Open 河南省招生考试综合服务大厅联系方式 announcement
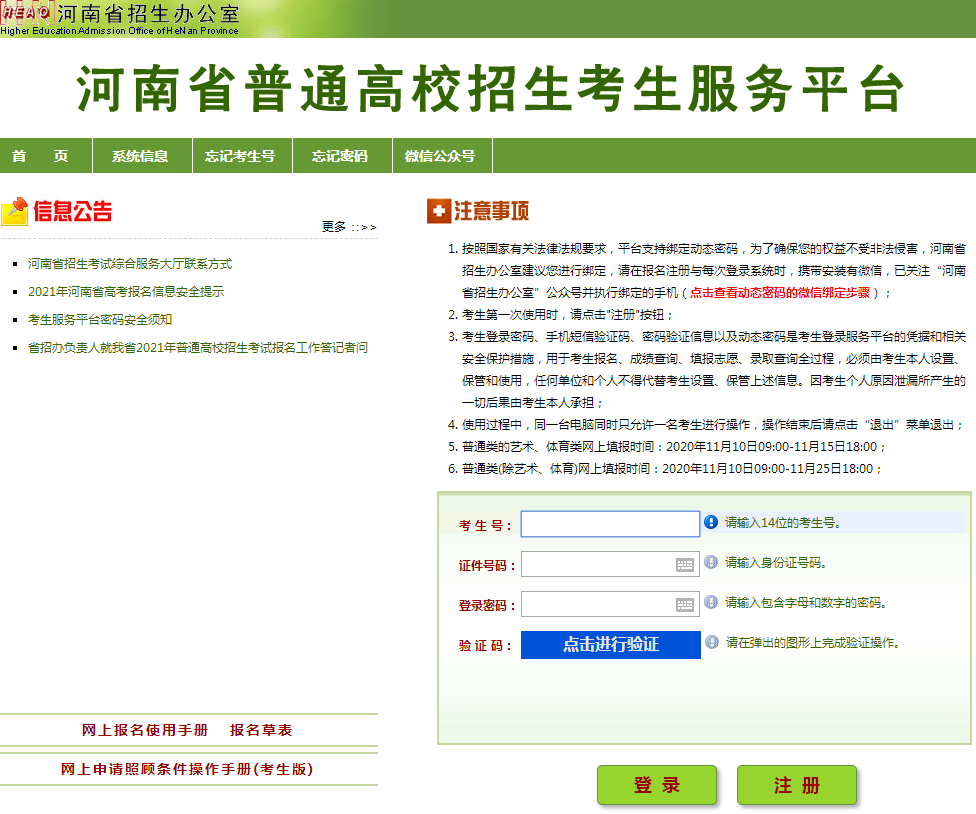This screenshot has width=976, height=814. [x=129, y=264]
